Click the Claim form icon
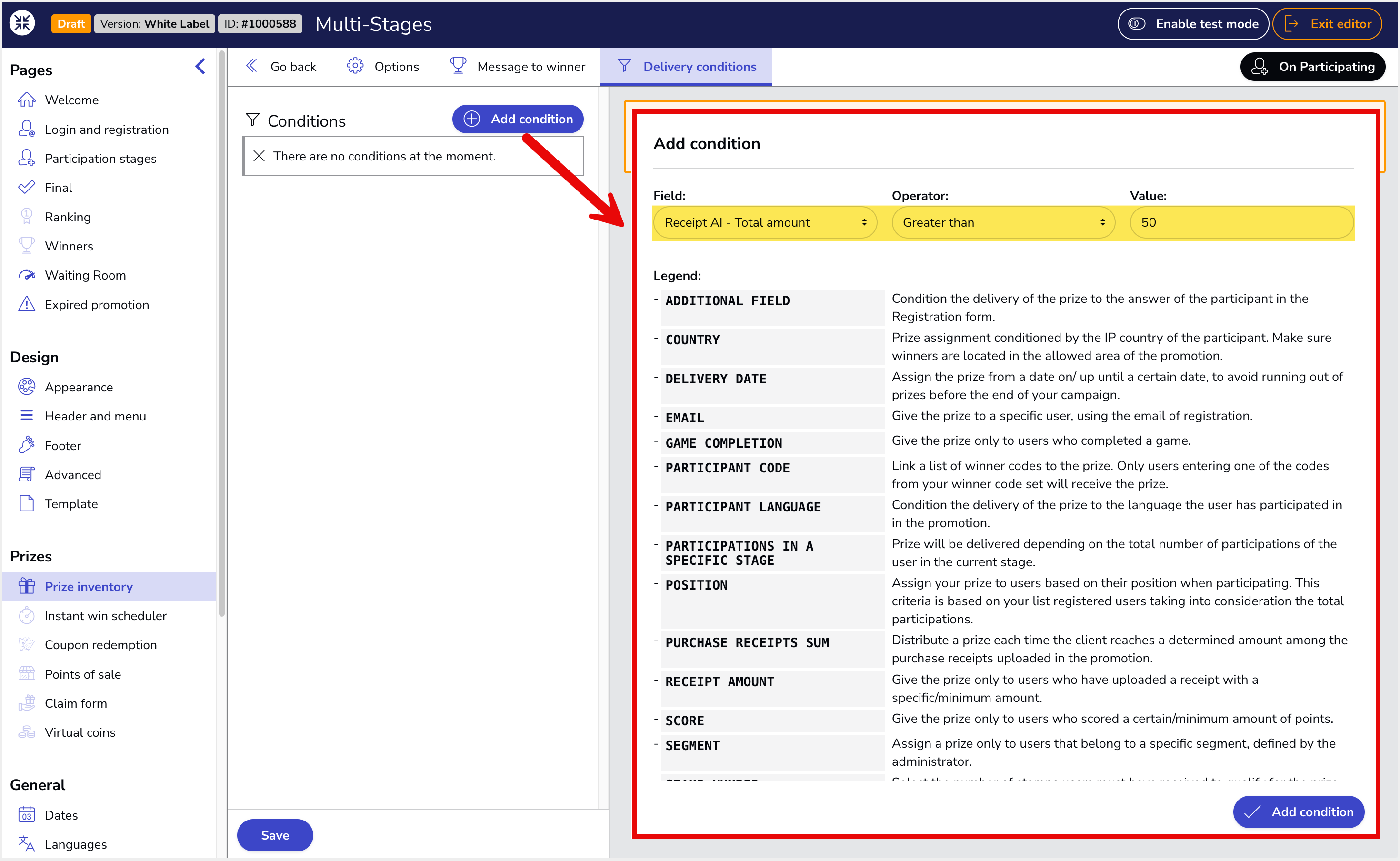The height and width of the screenshot is (861, 1400). point(26,703)
